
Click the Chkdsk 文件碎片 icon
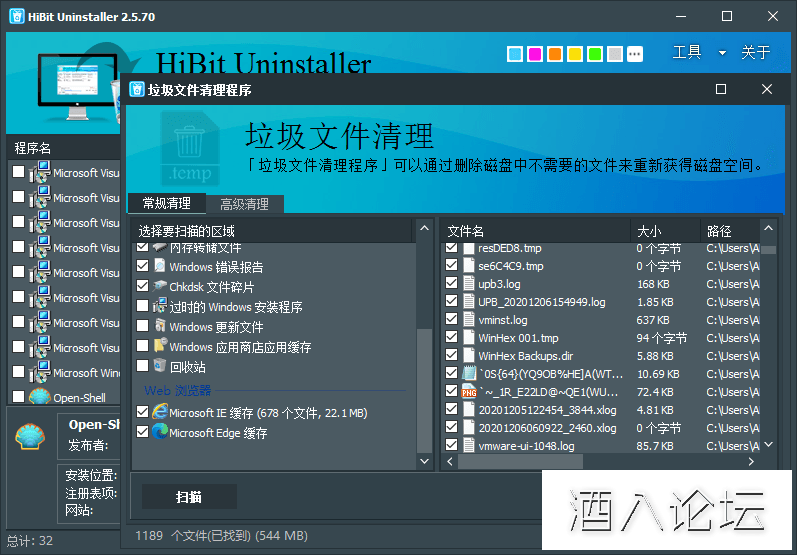(x=159, y=287)
